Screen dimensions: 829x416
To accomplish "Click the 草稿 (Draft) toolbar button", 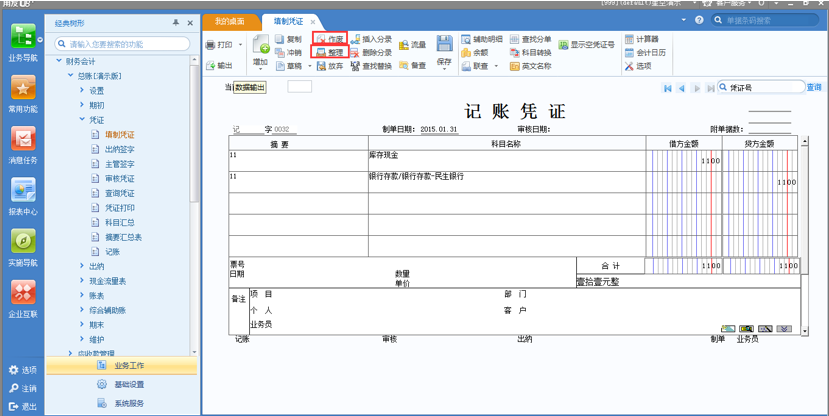I will click(288, 66).
